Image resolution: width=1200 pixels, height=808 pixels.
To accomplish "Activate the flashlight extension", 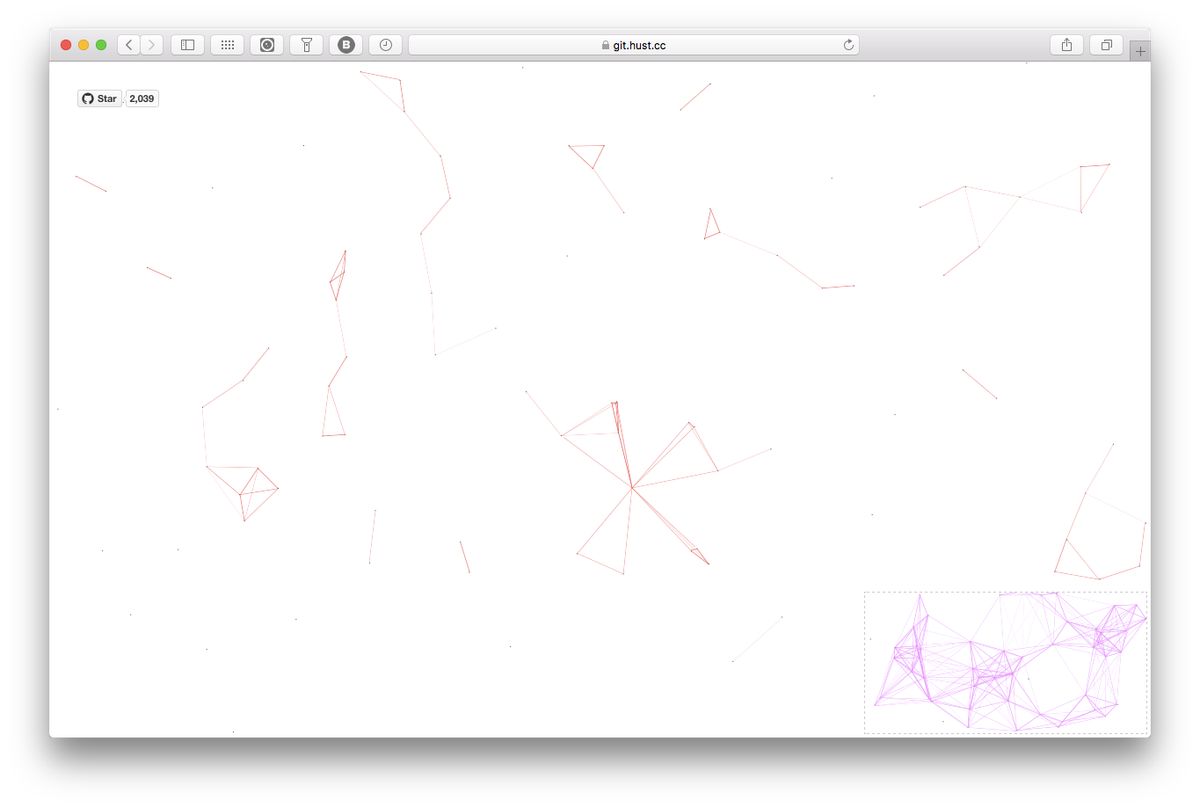I will 305,44.
